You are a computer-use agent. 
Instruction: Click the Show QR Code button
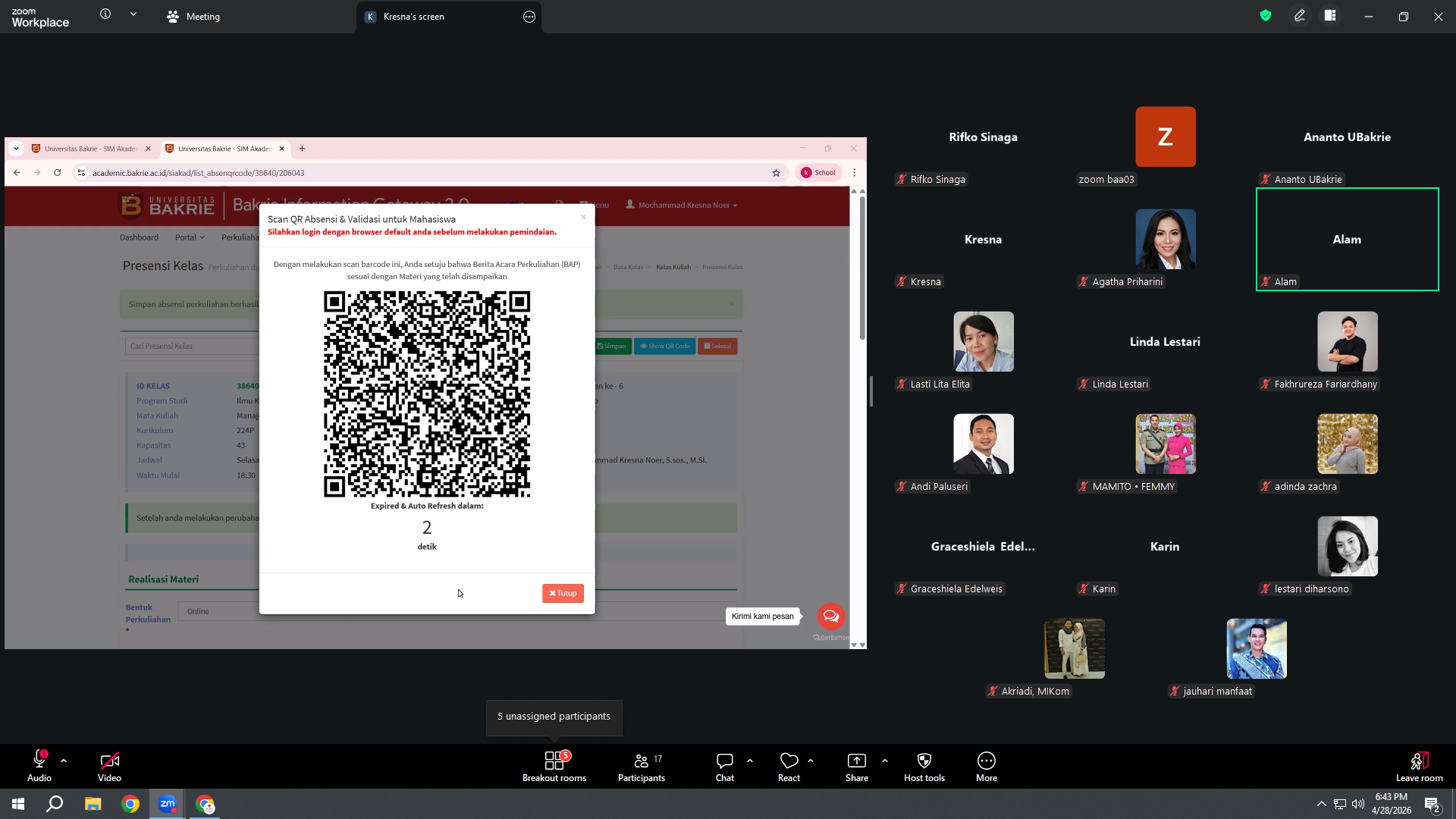[x=664, y=347]
